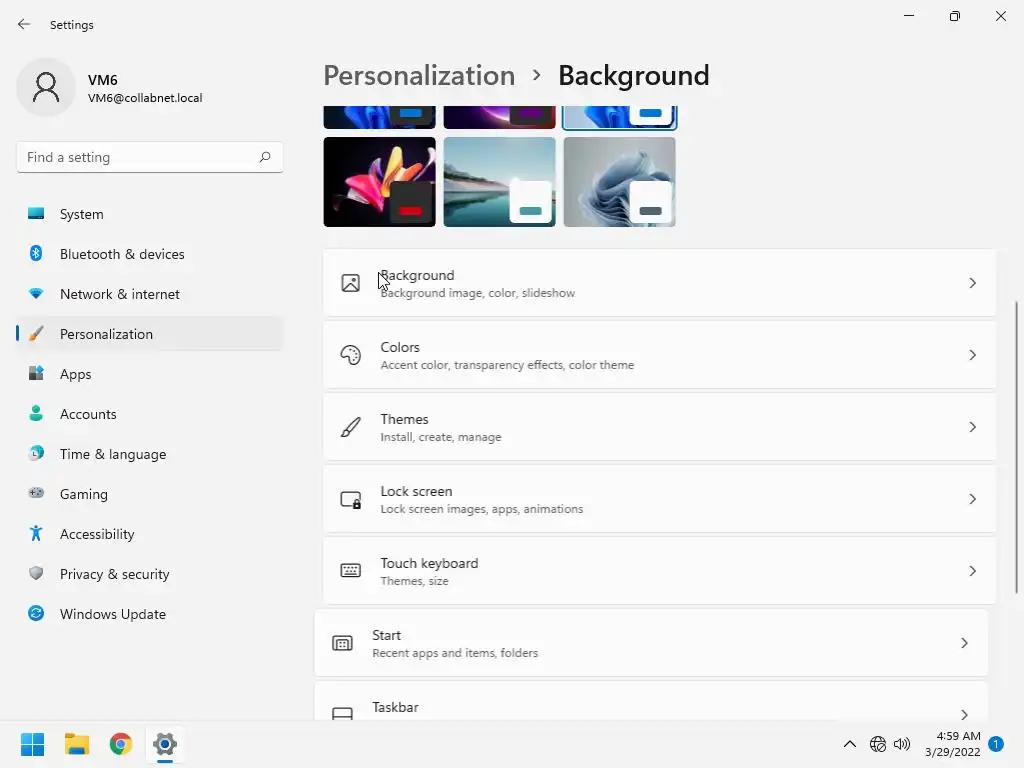This screenshot has width=1024, height=768.
Task: Expand Colors row chevron
Action: point(972,355)
